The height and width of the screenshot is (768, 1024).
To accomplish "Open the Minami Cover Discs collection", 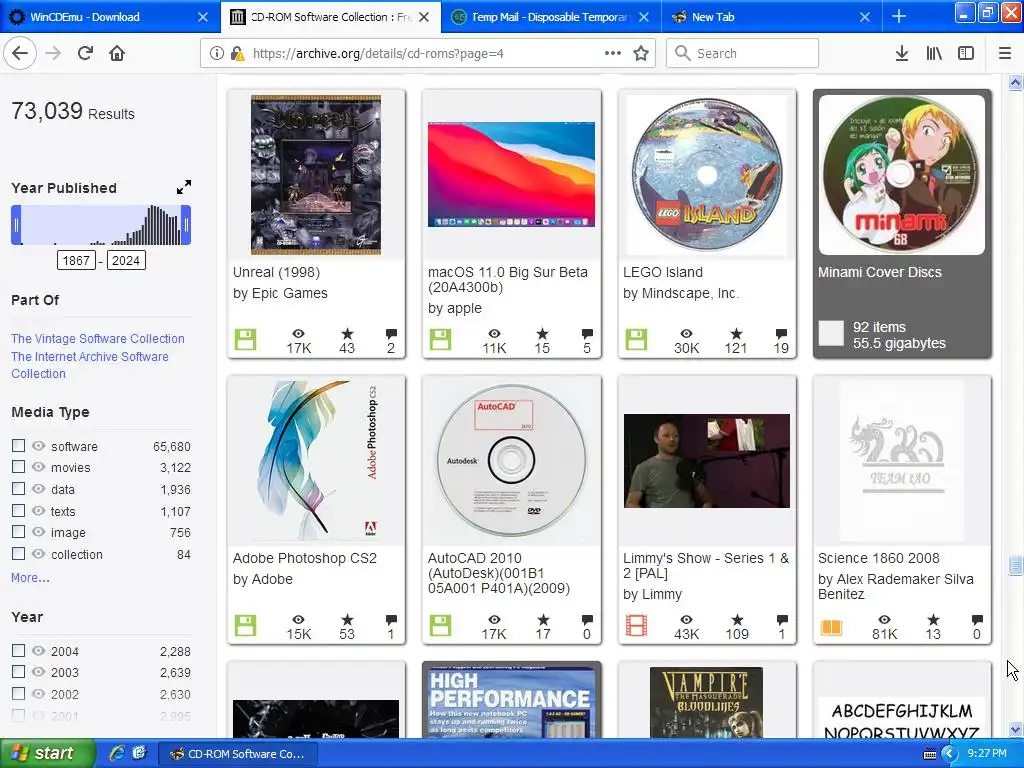I will (902, 224).
